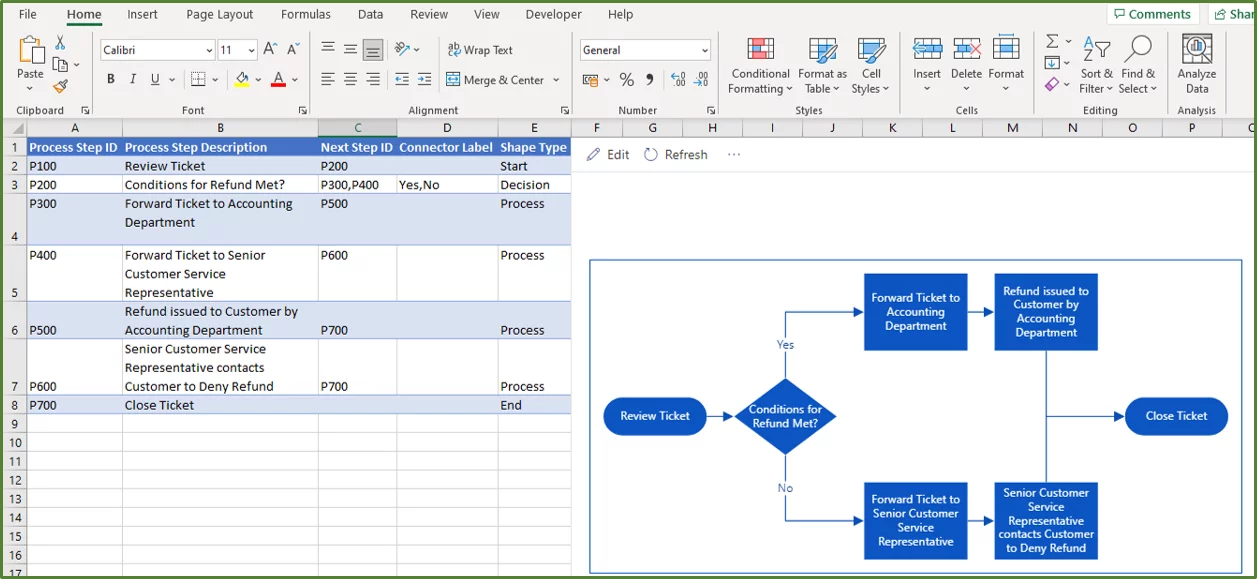
Task: Switch to the Data tab
Action: [x=371, y=14]
